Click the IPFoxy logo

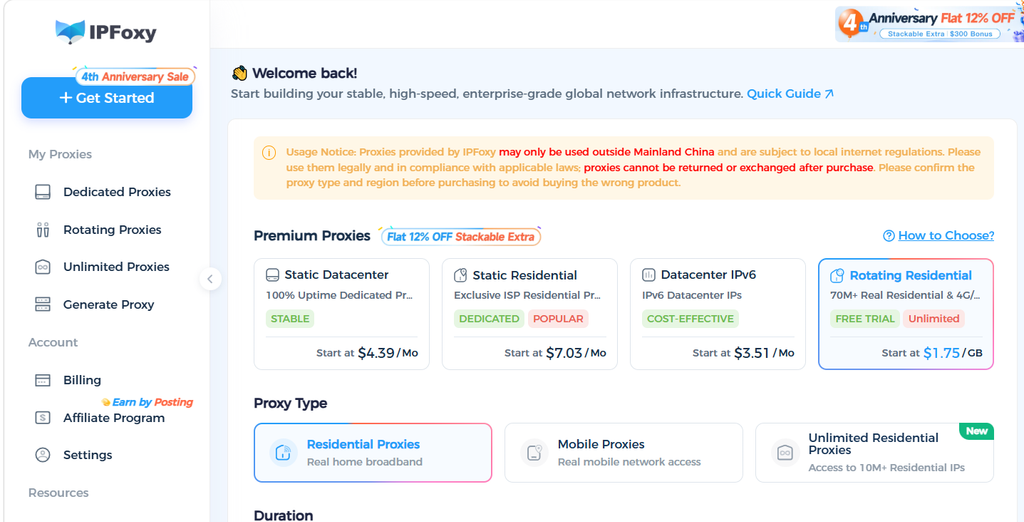[x=106, y=32]
